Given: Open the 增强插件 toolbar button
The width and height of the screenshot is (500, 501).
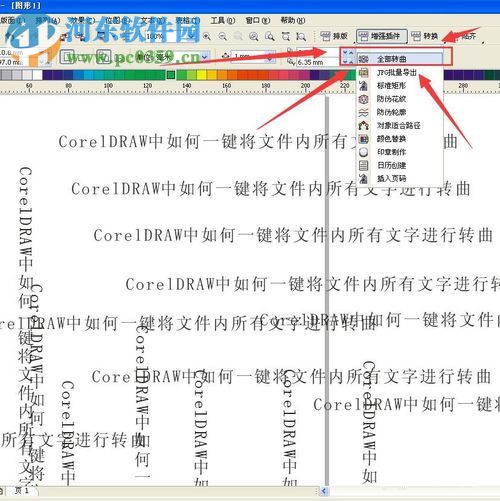Looking at the screenshot, I should [382, 36].
